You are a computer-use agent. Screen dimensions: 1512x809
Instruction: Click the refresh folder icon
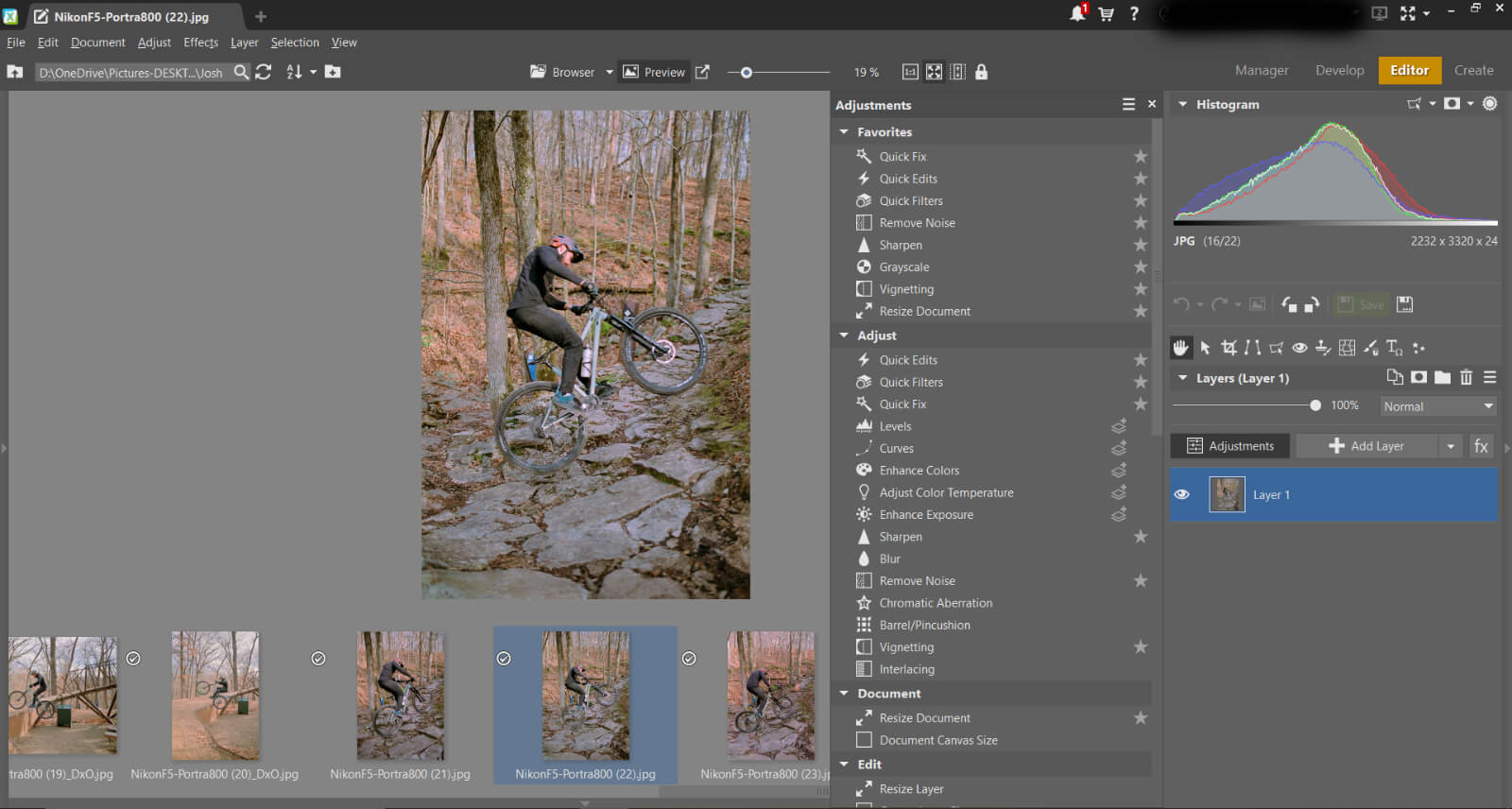(x=264, y=72)
